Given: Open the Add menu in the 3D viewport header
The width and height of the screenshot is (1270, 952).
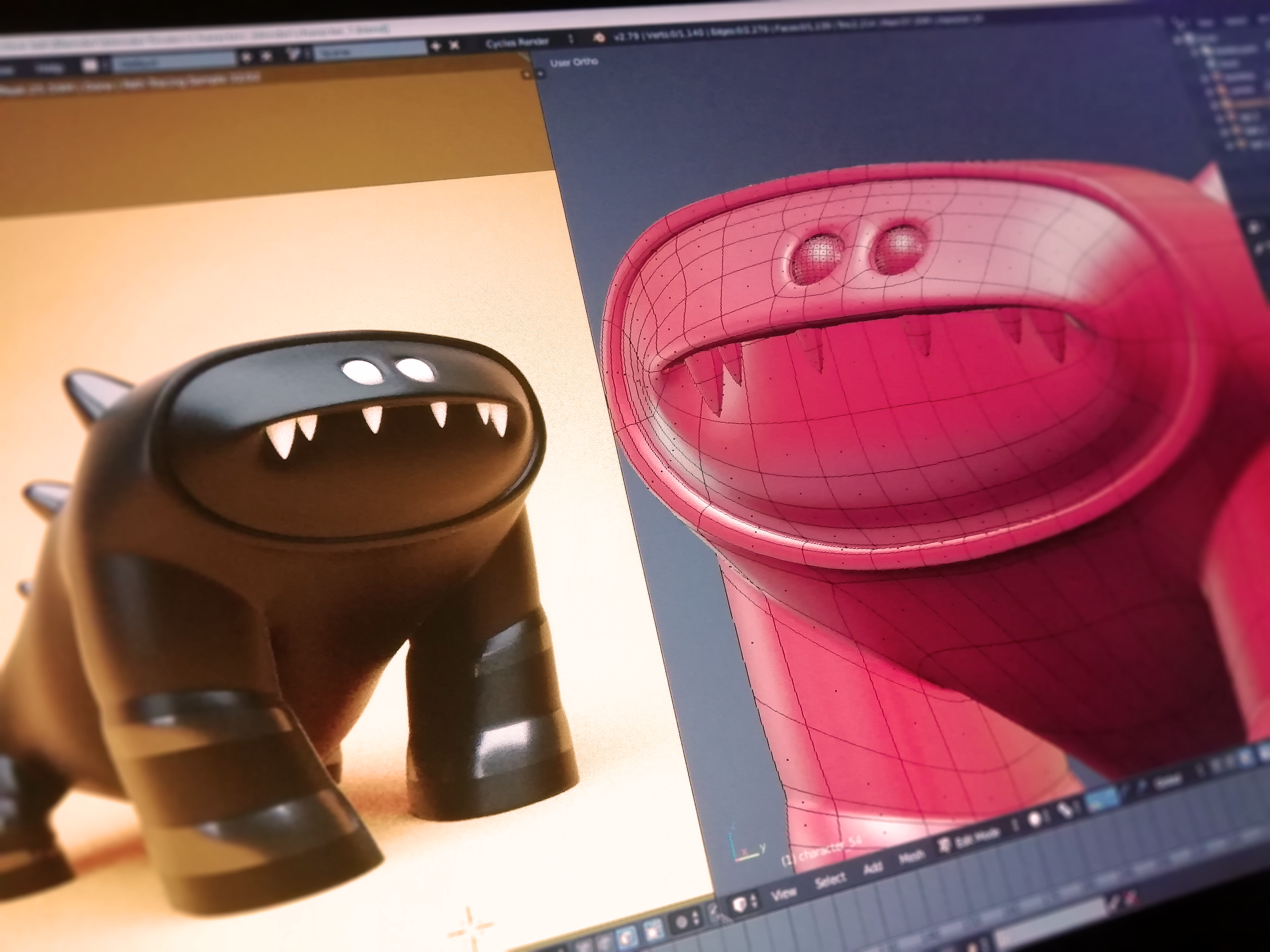Looking at the screenshot, I should coord(873,868).
